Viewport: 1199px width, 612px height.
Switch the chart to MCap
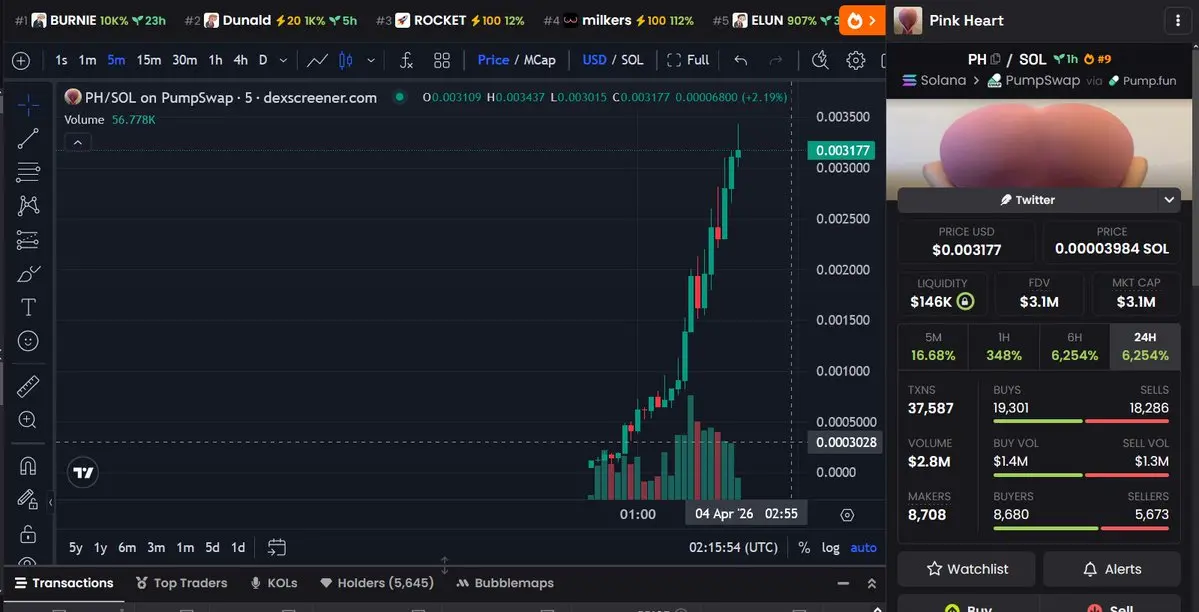click(540, 60)
